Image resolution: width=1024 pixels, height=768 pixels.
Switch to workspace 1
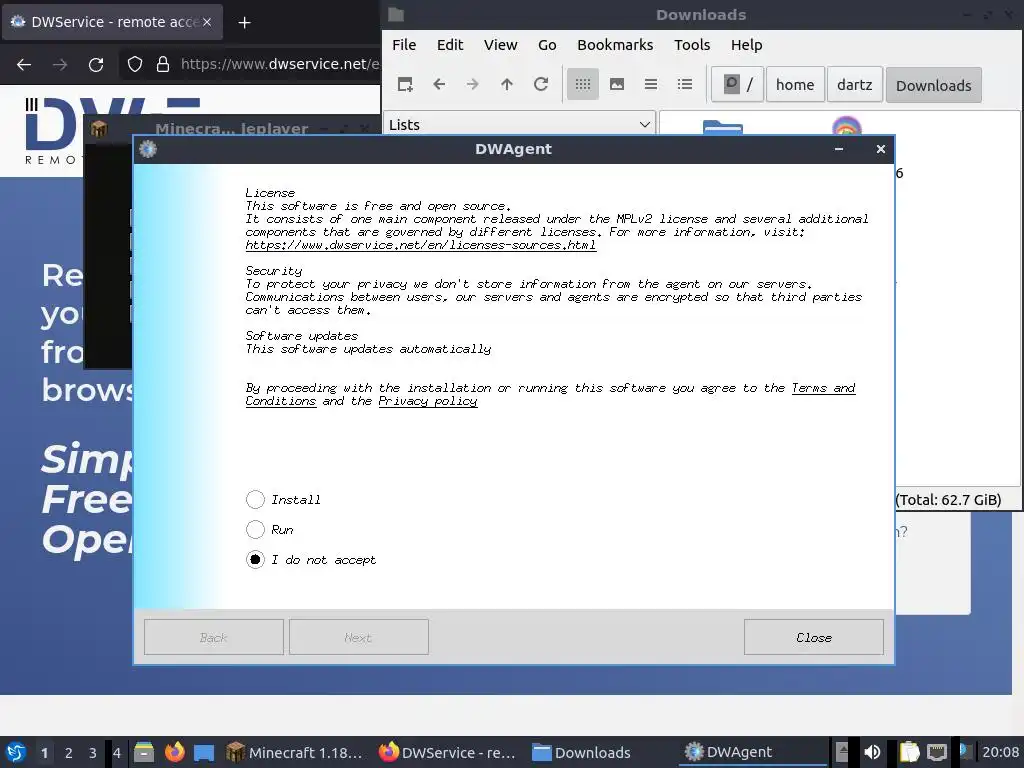click(x=44, y=753)
